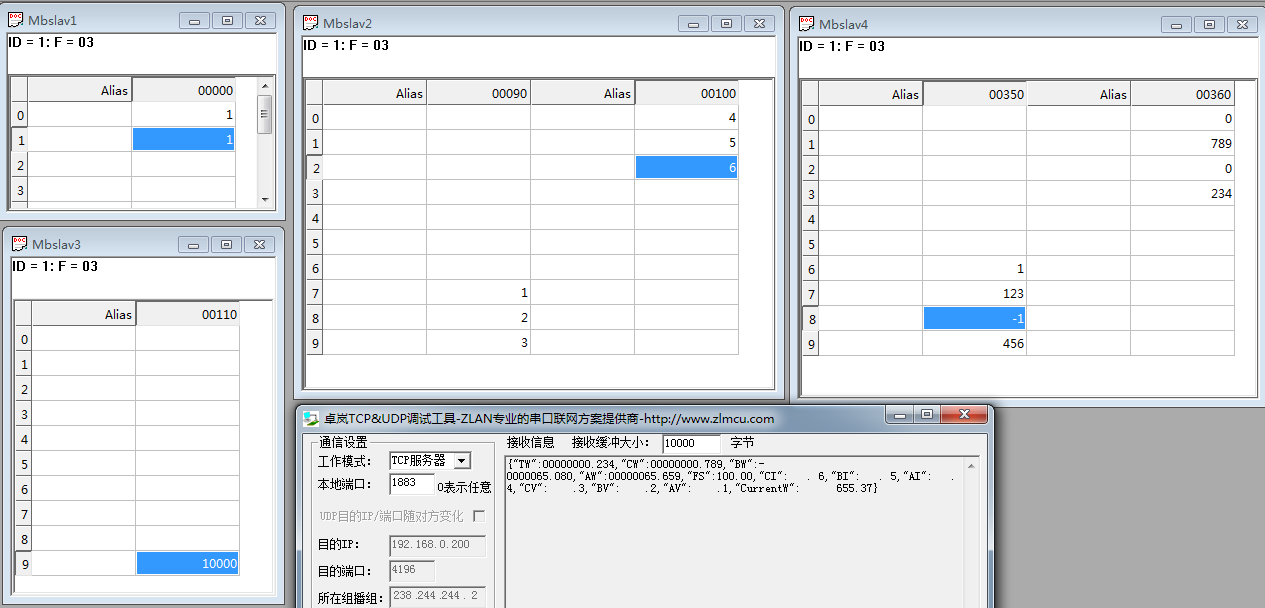Click row header 5 in Mbslav2
Screen dimensions: 1265x608
click(x=314, y=243)
